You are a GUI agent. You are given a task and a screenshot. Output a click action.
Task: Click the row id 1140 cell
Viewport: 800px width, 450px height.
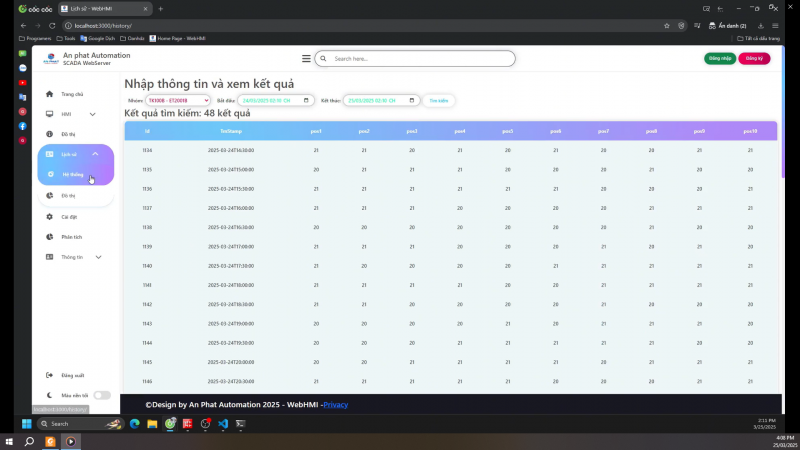coord(147,266)
